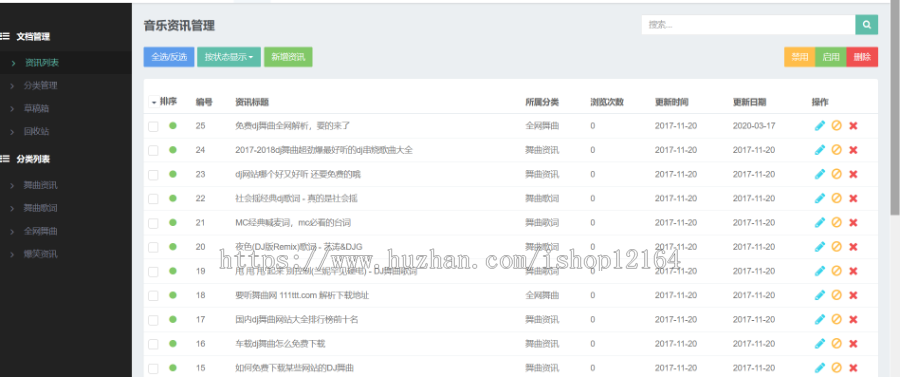Edit article number 24 via pencil icon

coord(820,150)
